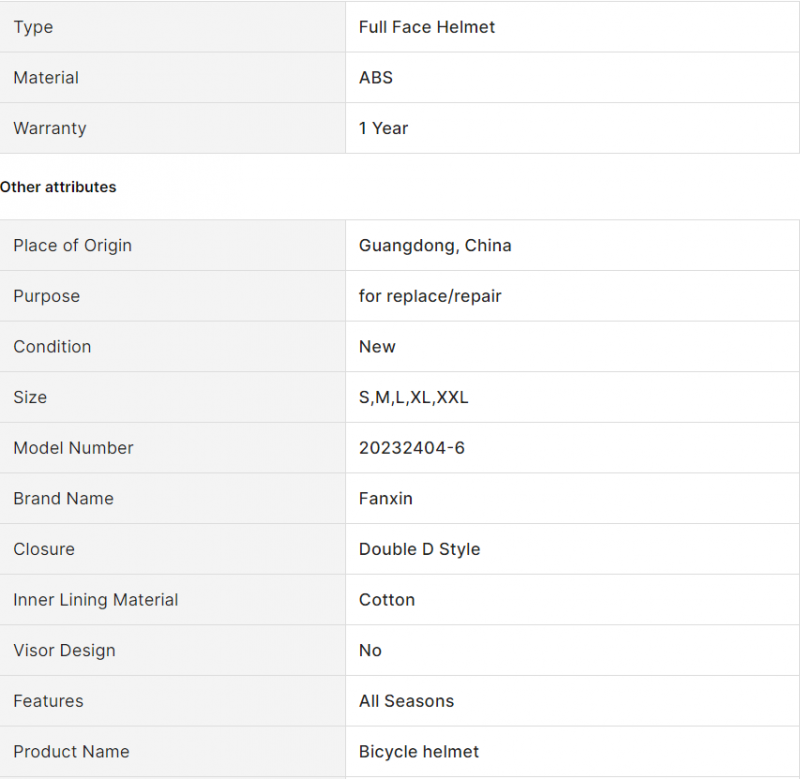Select the ABS material value
This screenshot has height=779, width=800.
tap(376, 78)
